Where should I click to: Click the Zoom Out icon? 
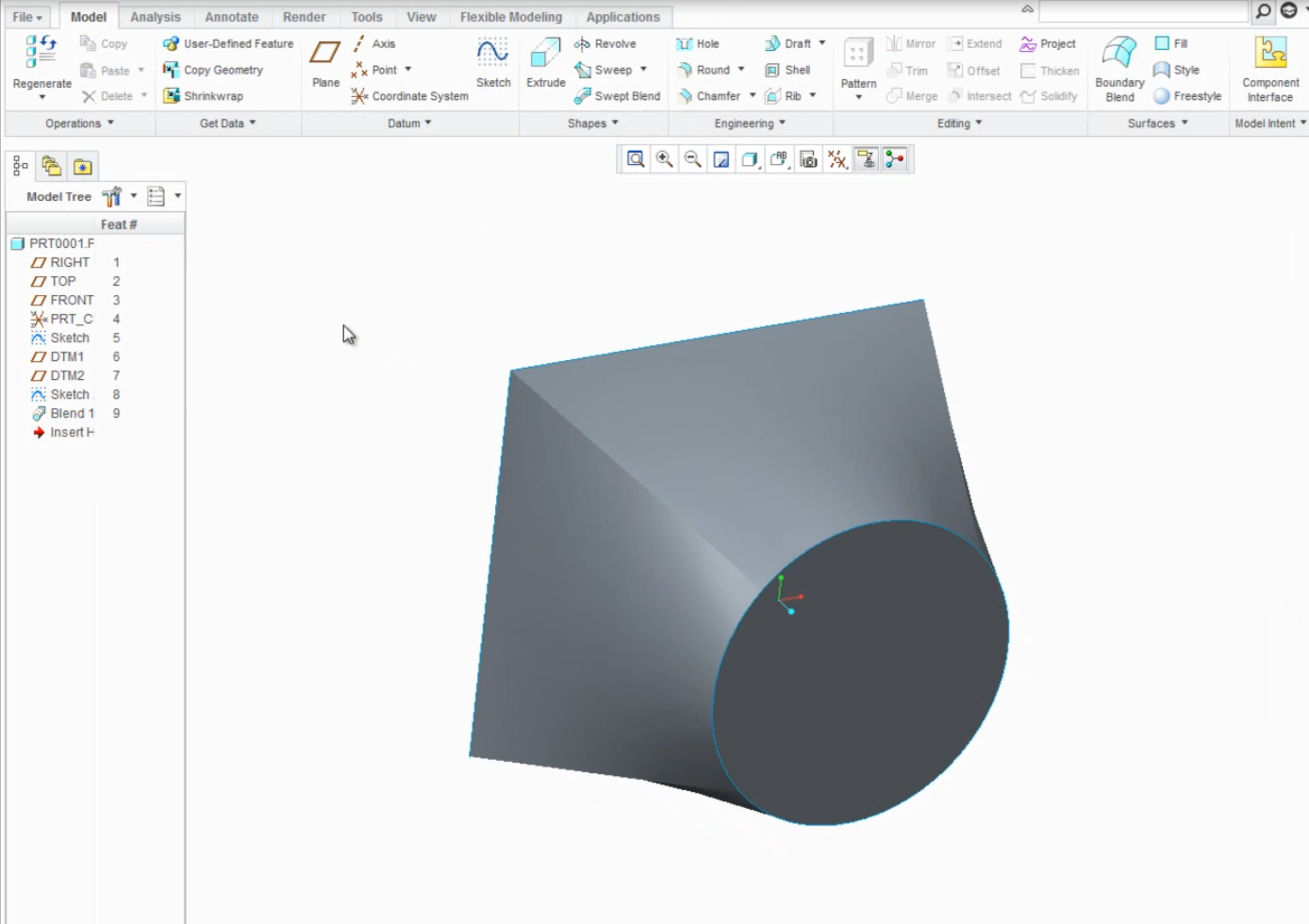tap(693, 159)
